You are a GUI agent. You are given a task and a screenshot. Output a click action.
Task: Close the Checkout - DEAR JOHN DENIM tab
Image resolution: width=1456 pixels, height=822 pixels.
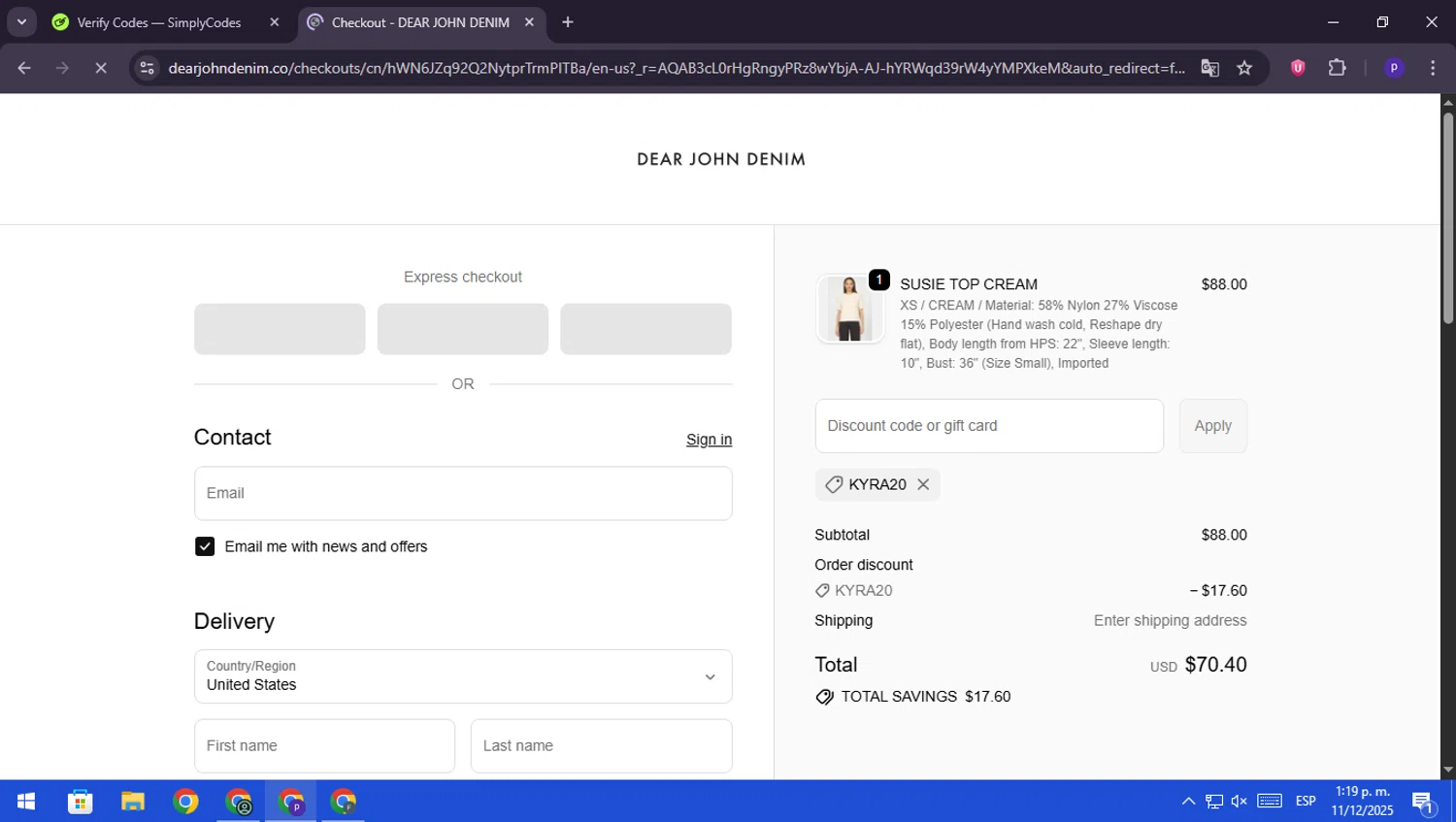coord(529,22)
